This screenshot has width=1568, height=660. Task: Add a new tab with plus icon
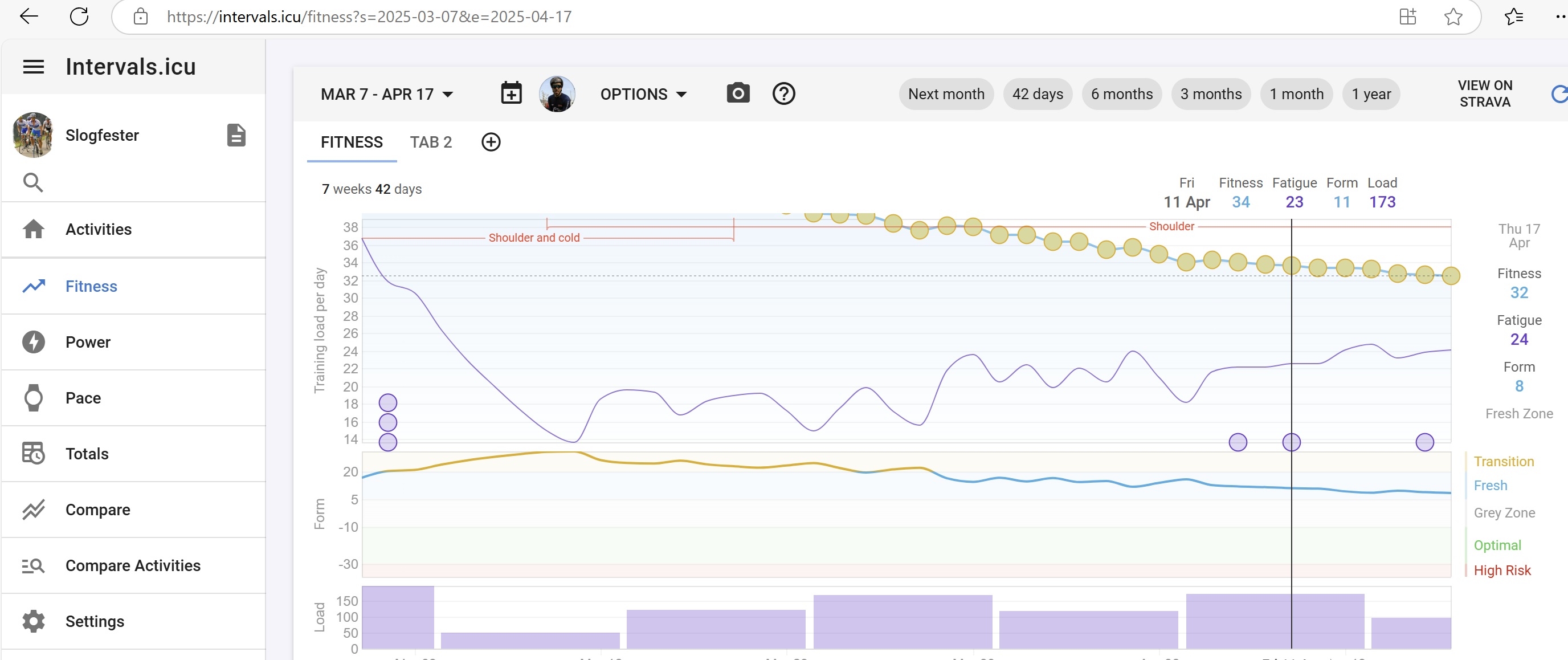(x=491, y=142)
